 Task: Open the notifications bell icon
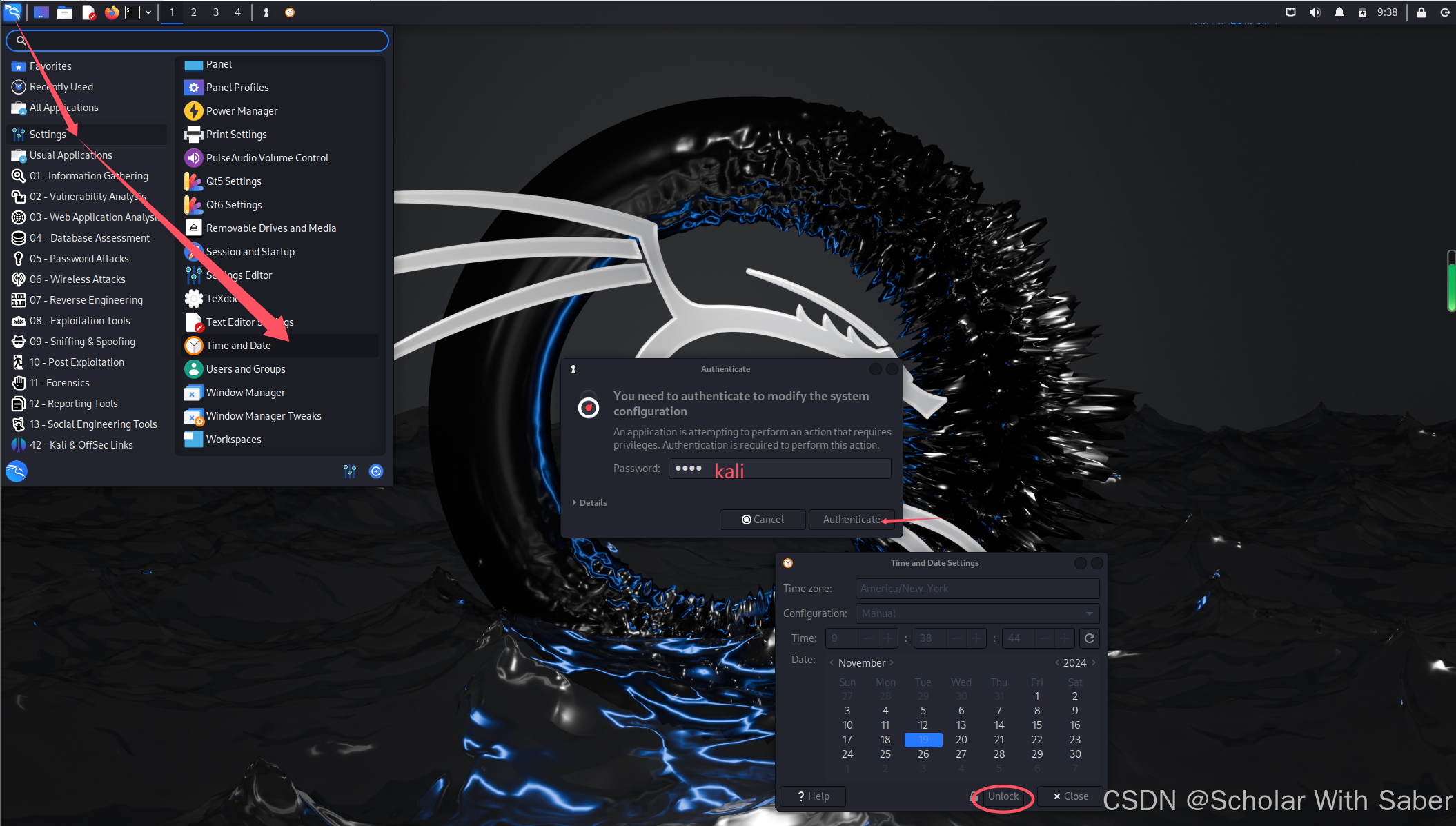coord(1339,12)
